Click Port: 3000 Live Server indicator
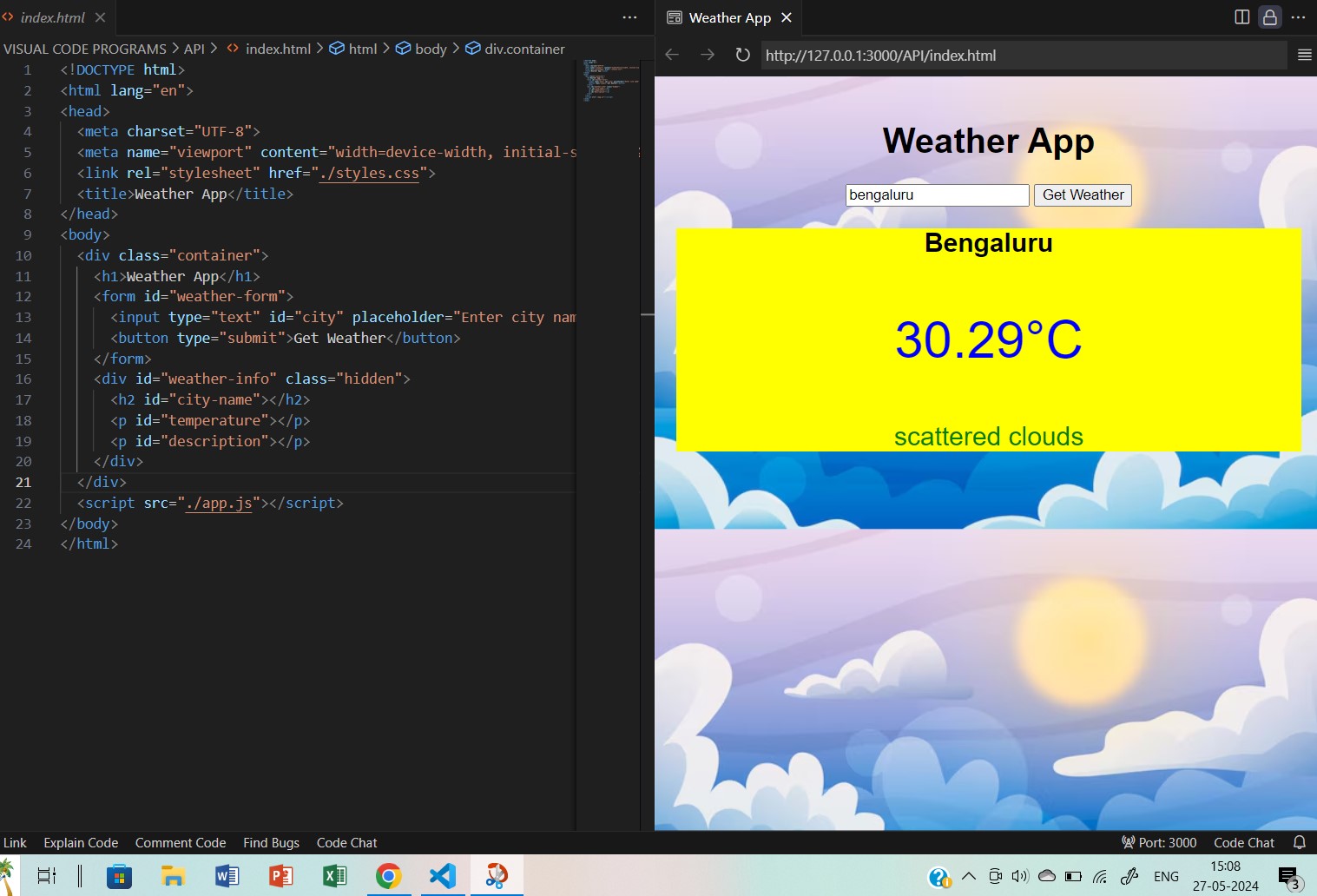The width and height of the screenshot is (1317, 896). coord(1159,842)
